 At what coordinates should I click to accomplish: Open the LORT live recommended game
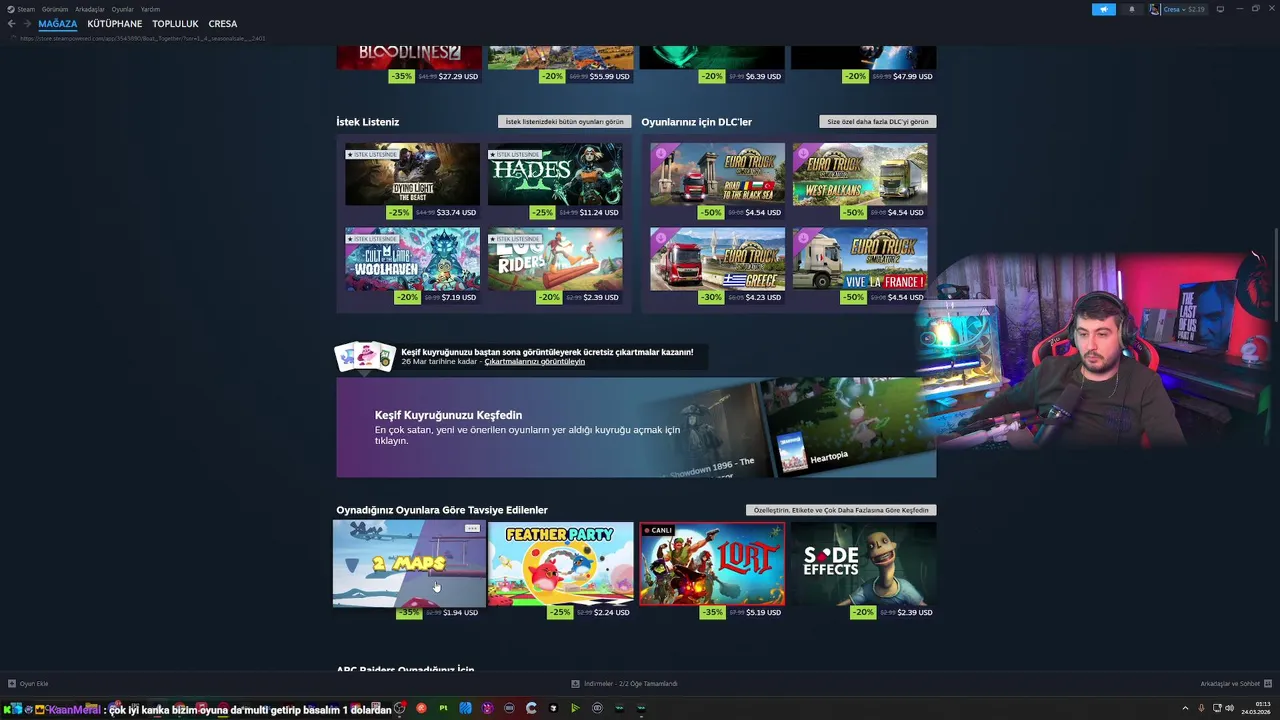tap(712, 563)
